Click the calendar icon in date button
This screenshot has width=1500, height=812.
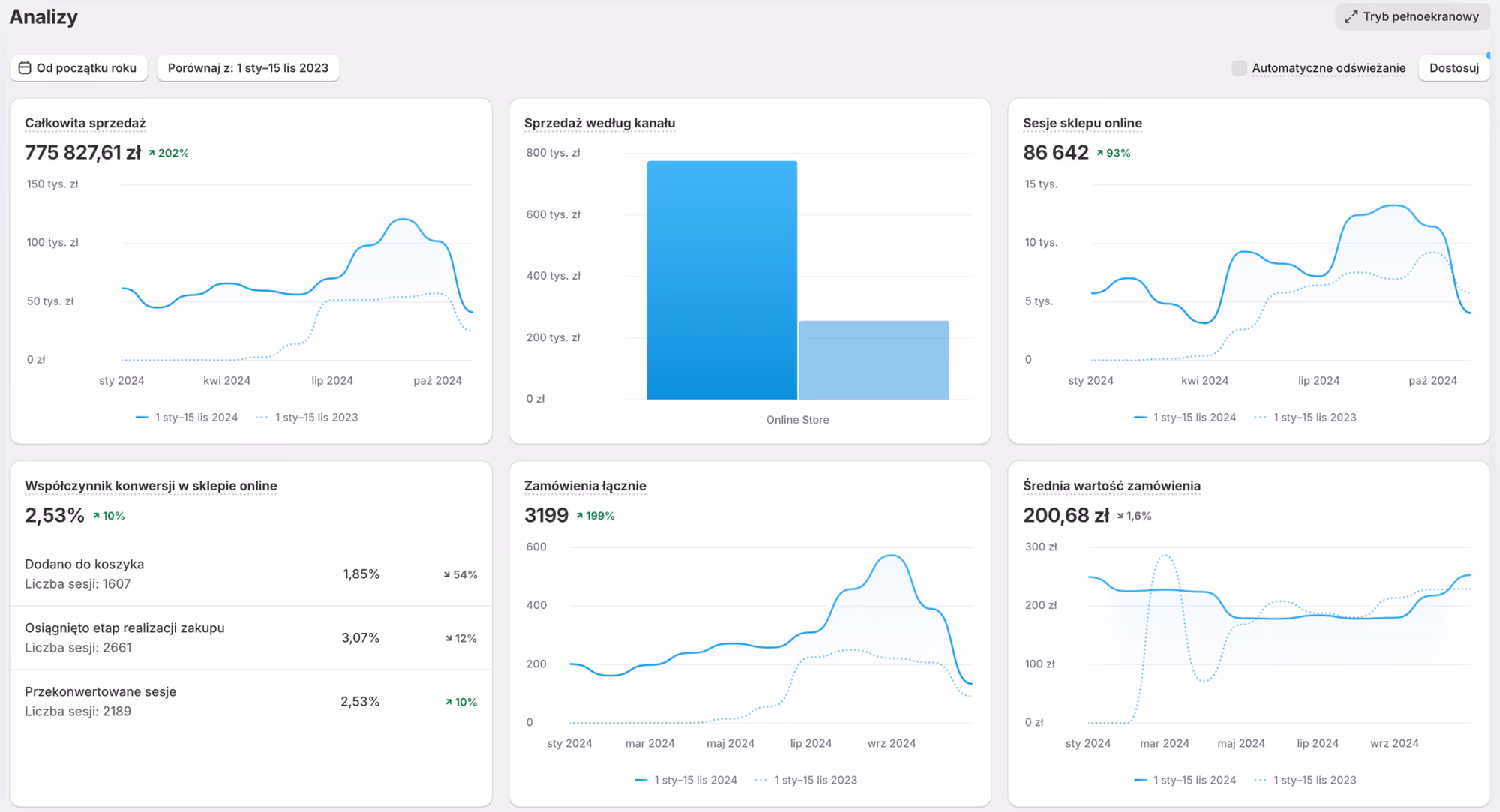point(25,68)
